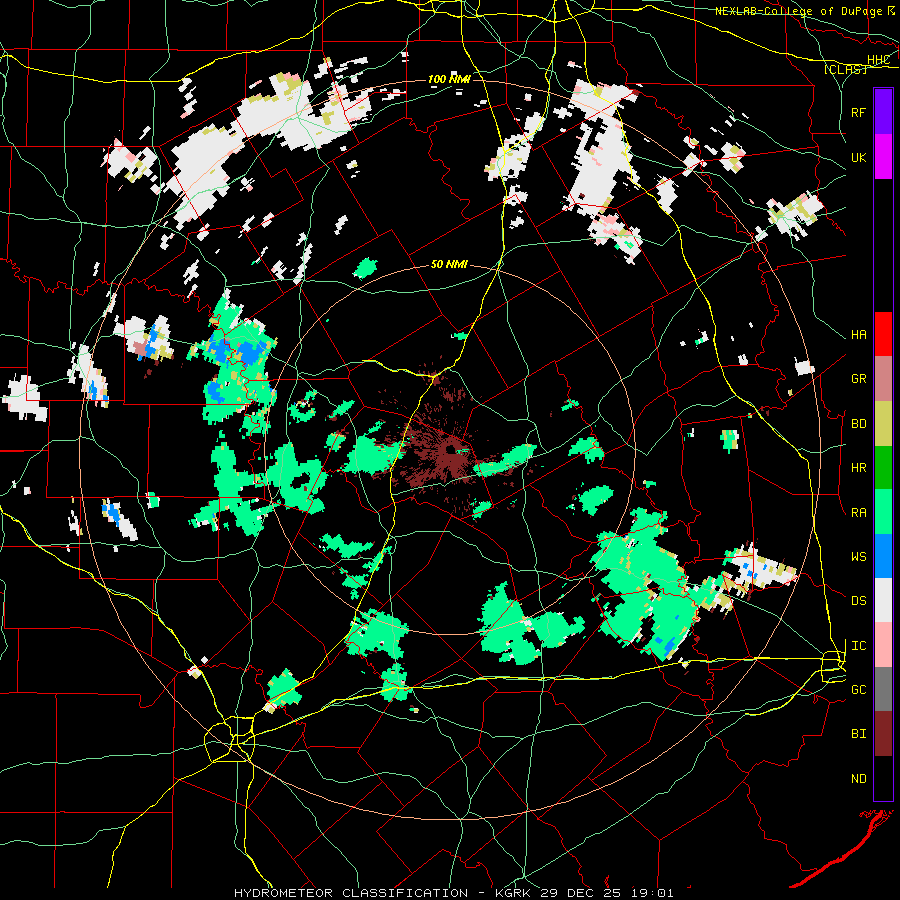Click the 19:01 timestamp
900x900 pixels.
(x=655, y=893)
